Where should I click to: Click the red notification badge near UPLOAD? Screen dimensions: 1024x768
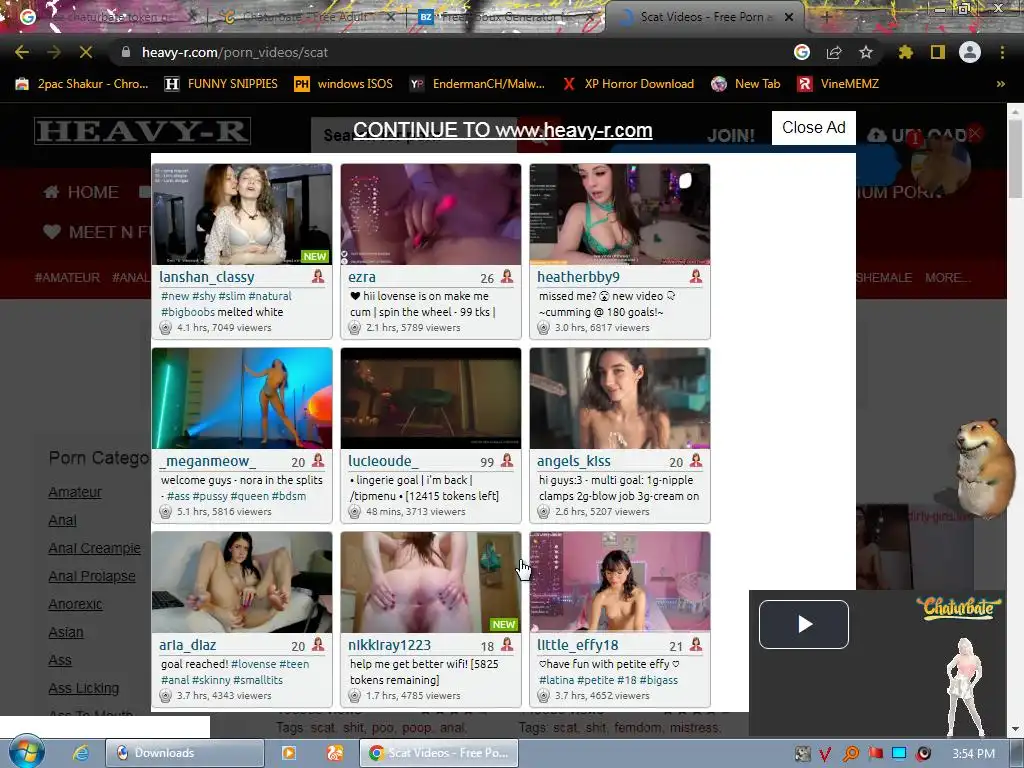pyautogui.click(x=914, y=138)
